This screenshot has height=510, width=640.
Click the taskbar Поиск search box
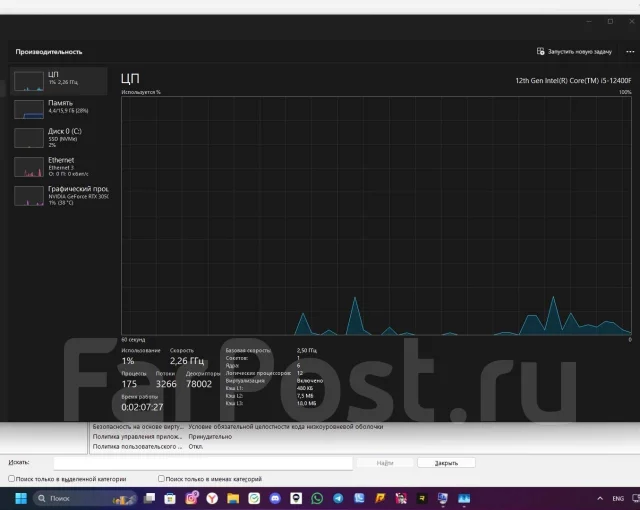(85, 498)
